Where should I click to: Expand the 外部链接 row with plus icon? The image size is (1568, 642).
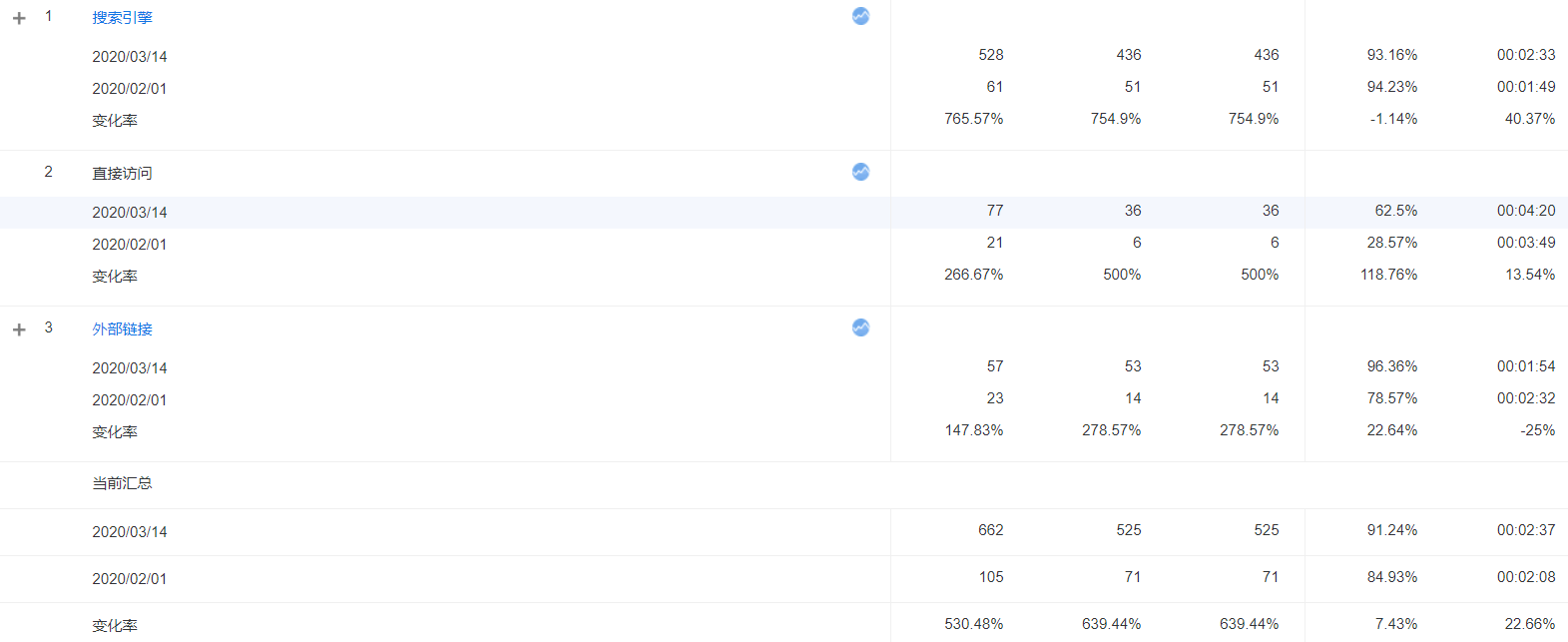(x=19, y=329)
